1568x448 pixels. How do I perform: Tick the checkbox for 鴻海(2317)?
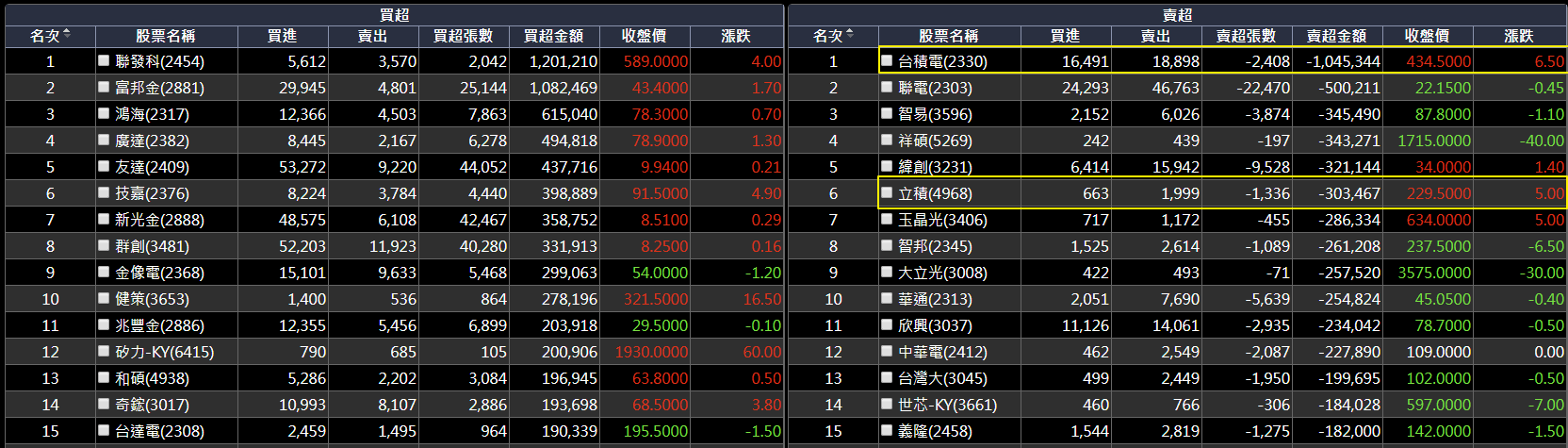(104, 113)
